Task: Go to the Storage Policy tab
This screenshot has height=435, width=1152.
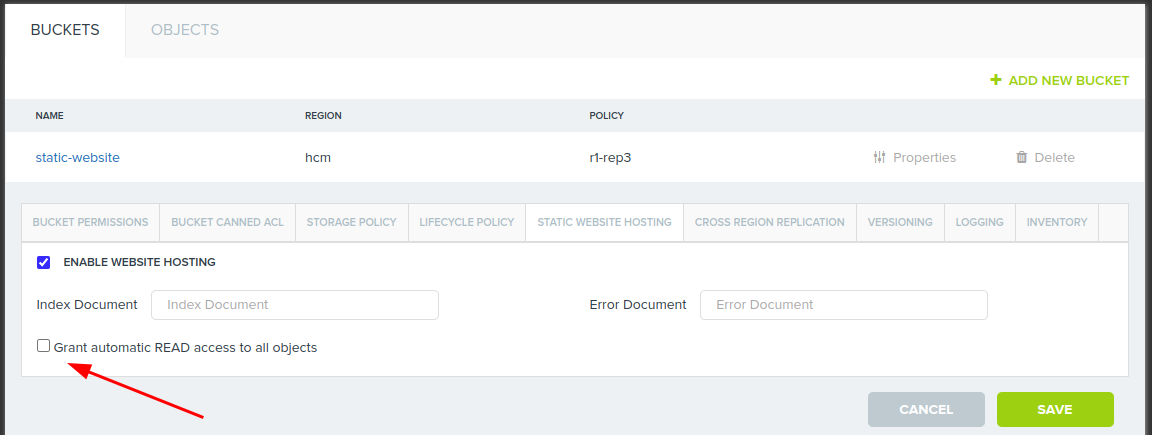Action: pyautogui.click(x=351, y=222)
